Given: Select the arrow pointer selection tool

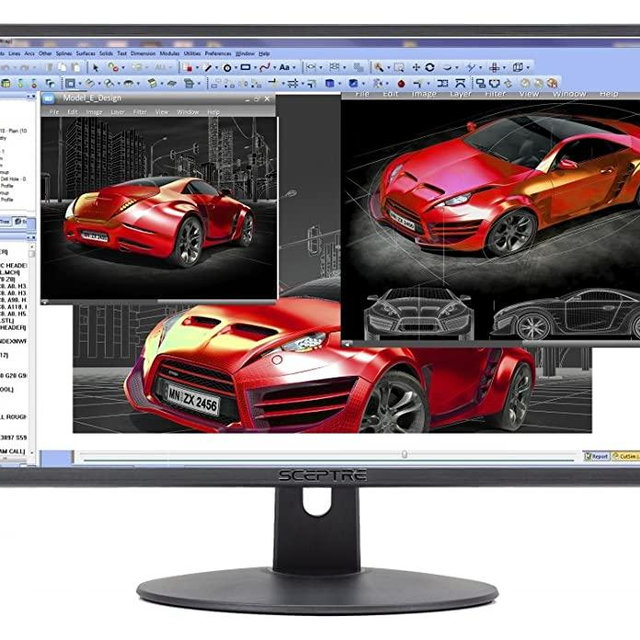Looking at the screenshot, I should click(x=96, y=68).
